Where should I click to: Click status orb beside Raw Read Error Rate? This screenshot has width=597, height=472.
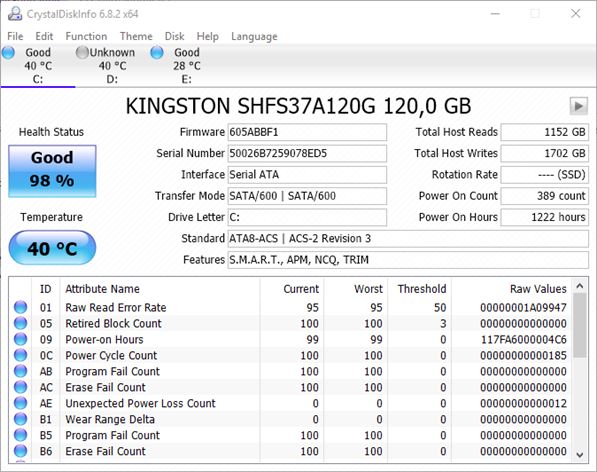click(21, 307)
